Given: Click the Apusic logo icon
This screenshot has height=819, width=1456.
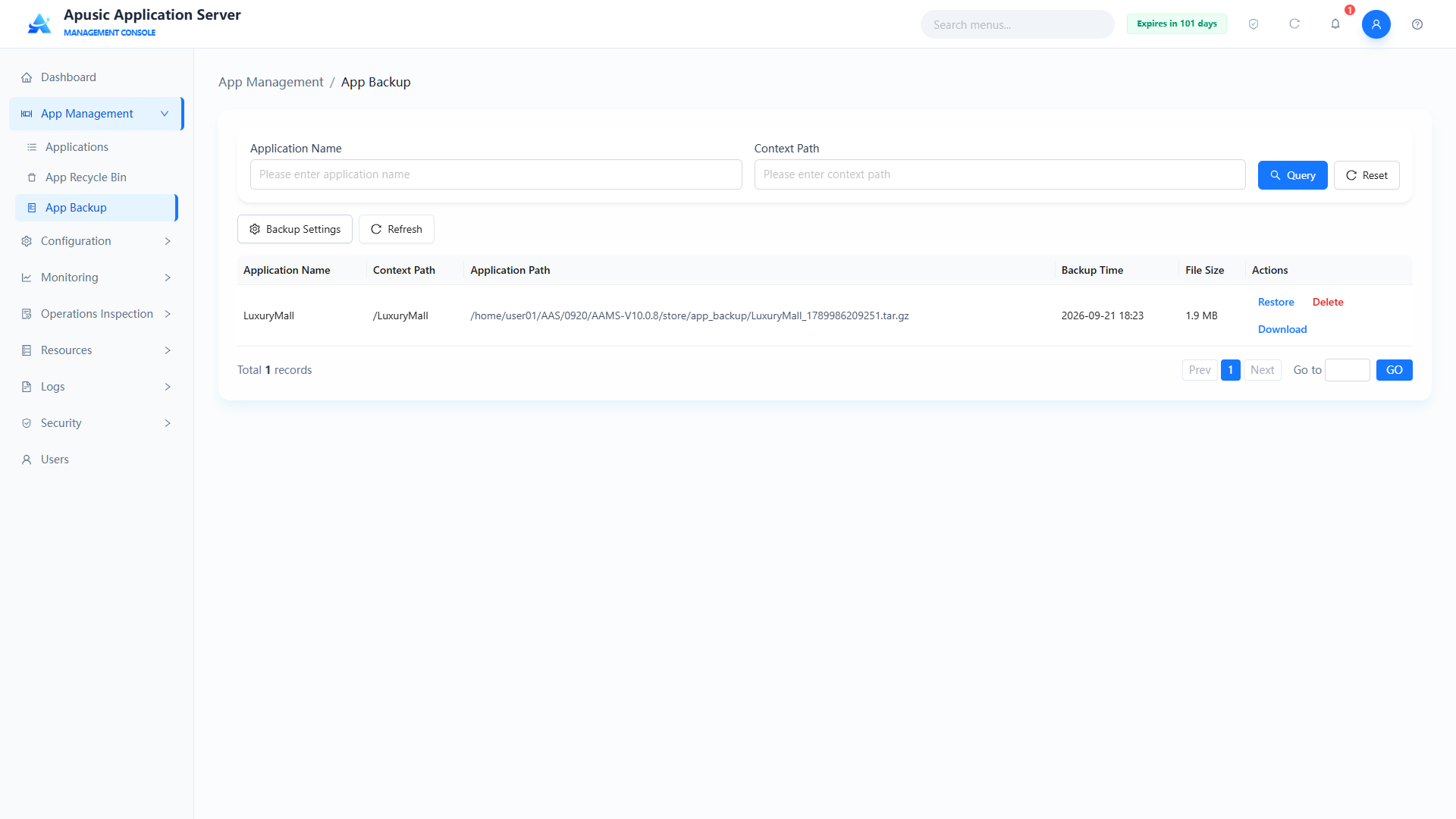Looking at the screenshot, I should [39, 24].
